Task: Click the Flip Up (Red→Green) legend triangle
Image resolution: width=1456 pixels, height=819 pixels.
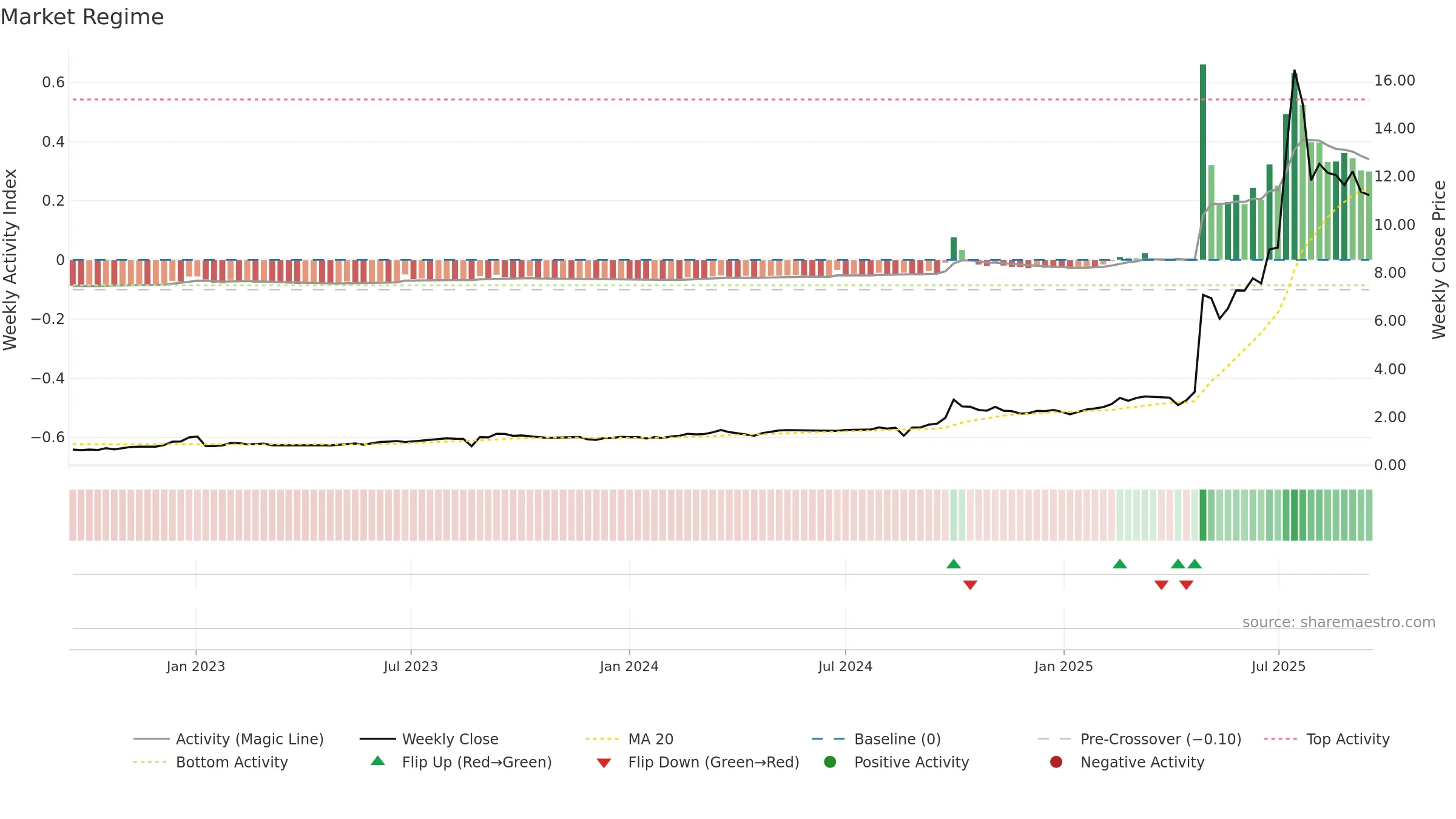Action: 378,761
